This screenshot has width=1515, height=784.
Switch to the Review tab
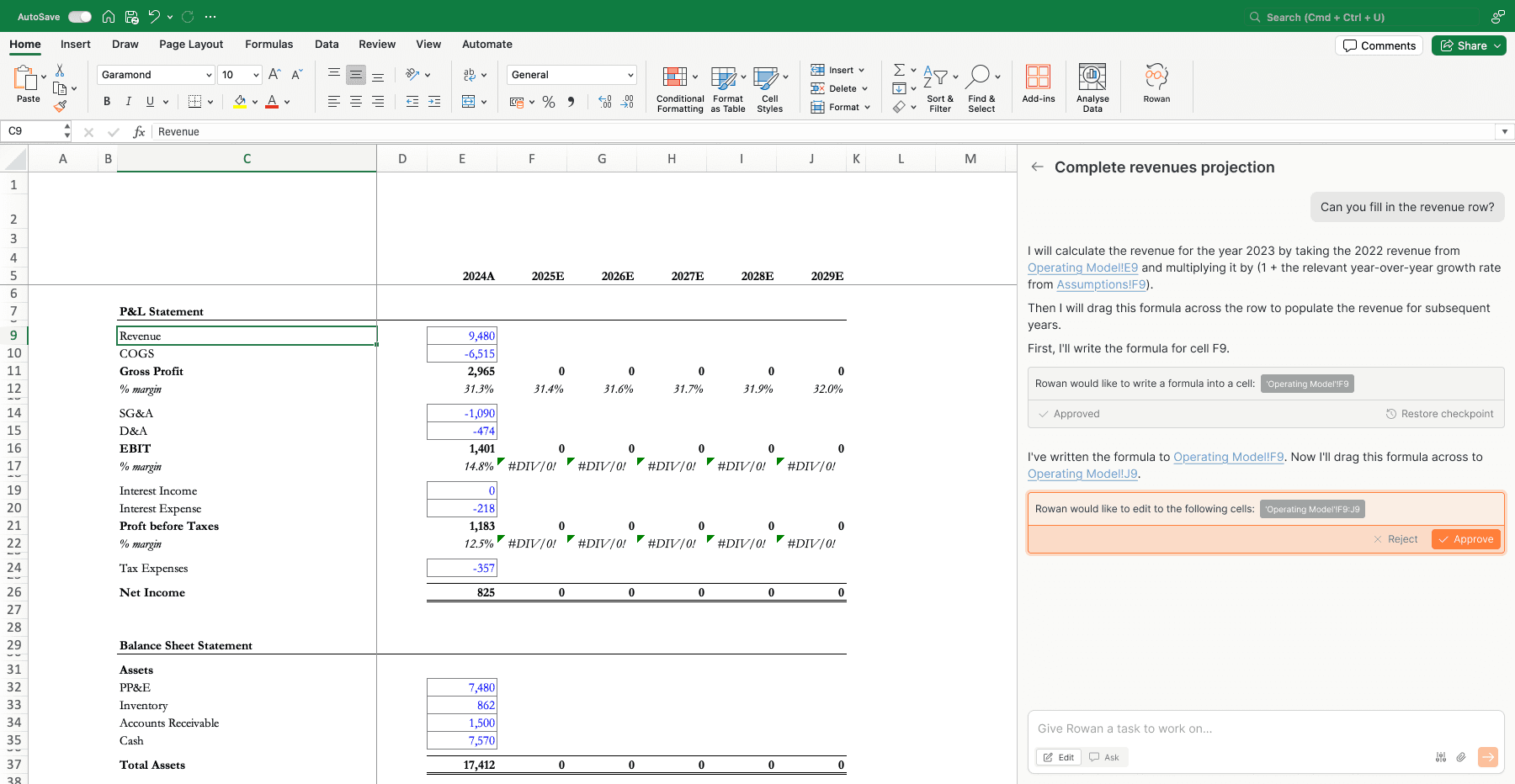pos(377,45)
